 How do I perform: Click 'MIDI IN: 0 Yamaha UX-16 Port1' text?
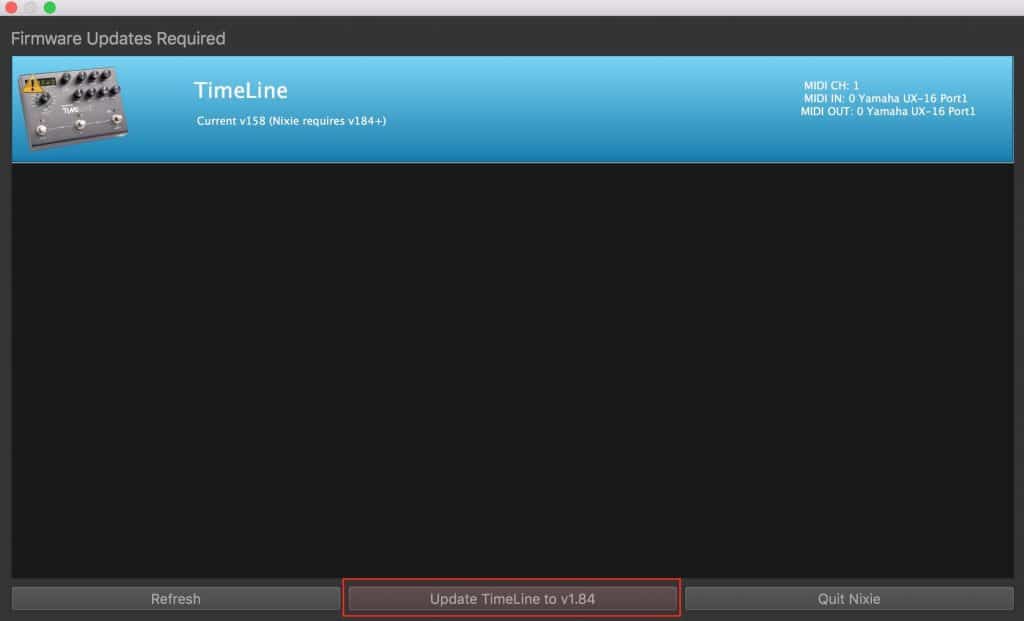(x=885, y=98)
